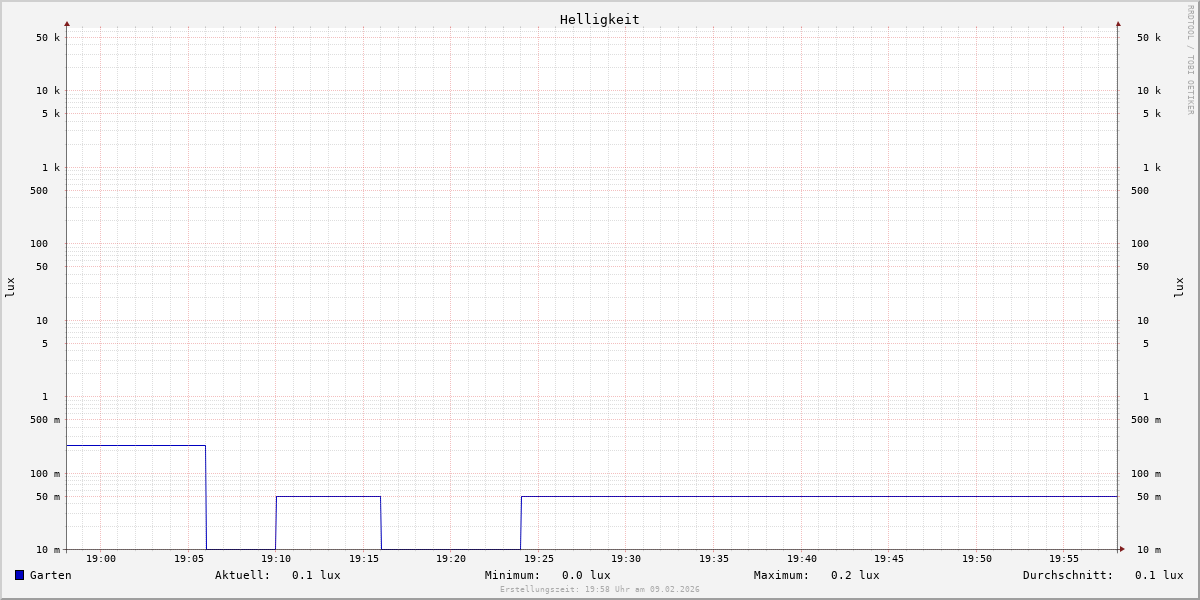Click the 10 m label on right axis
1200x600 pixels.
click(1149, 550)
